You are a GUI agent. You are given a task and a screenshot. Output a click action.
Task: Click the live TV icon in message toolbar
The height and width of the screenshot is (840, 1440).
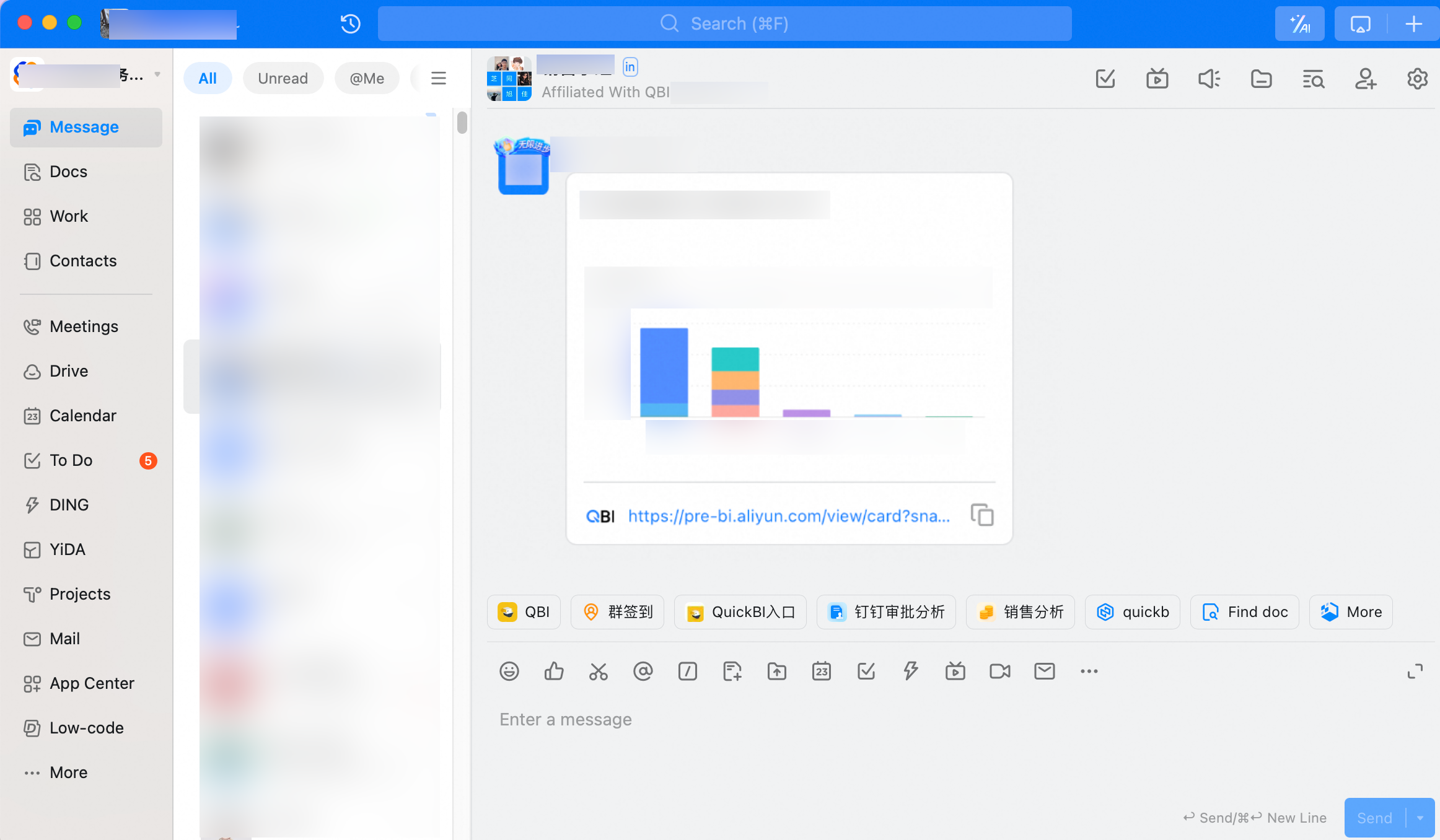point(955,671)
